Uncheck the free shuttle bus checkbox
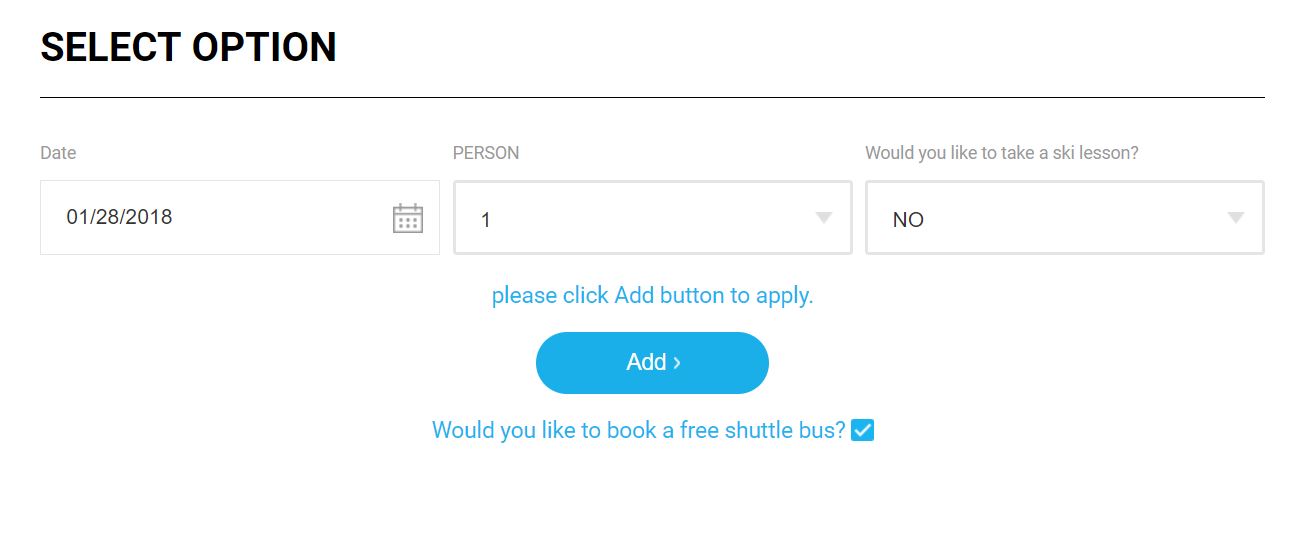Image resolution: width=1292 pixels, height=536 pixels. [x=862, y=430]
